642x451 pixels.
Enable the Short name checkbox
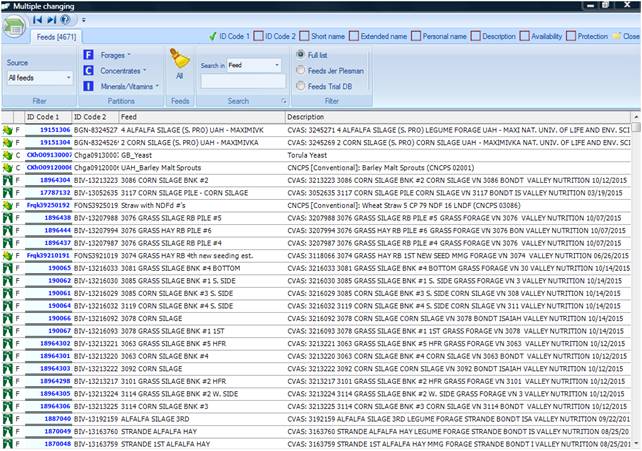tap(304, 36)
